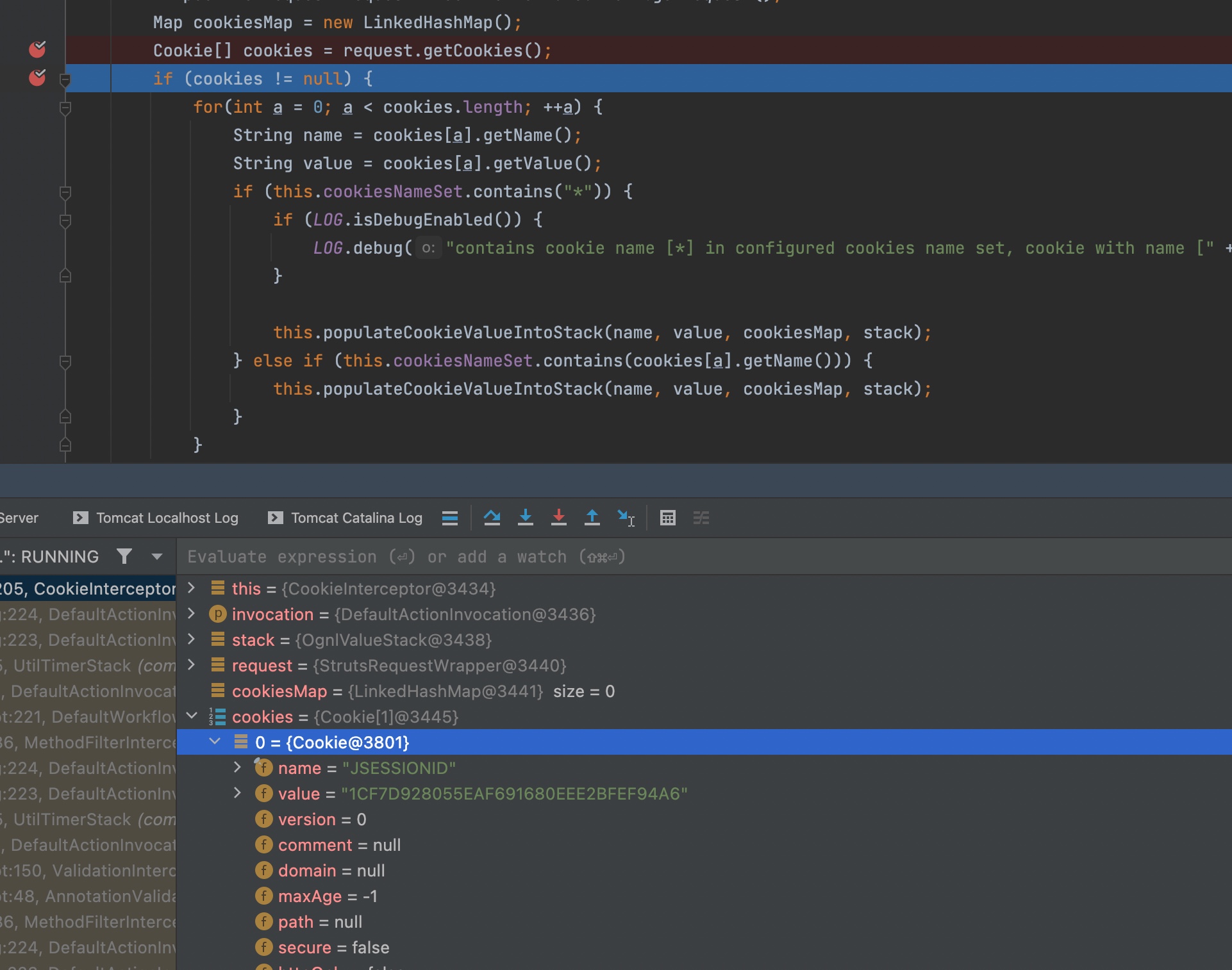The width and height of the screenshot is (1232, 970).
Task: Switch to the Server tab
Action: tap(19, 518)
